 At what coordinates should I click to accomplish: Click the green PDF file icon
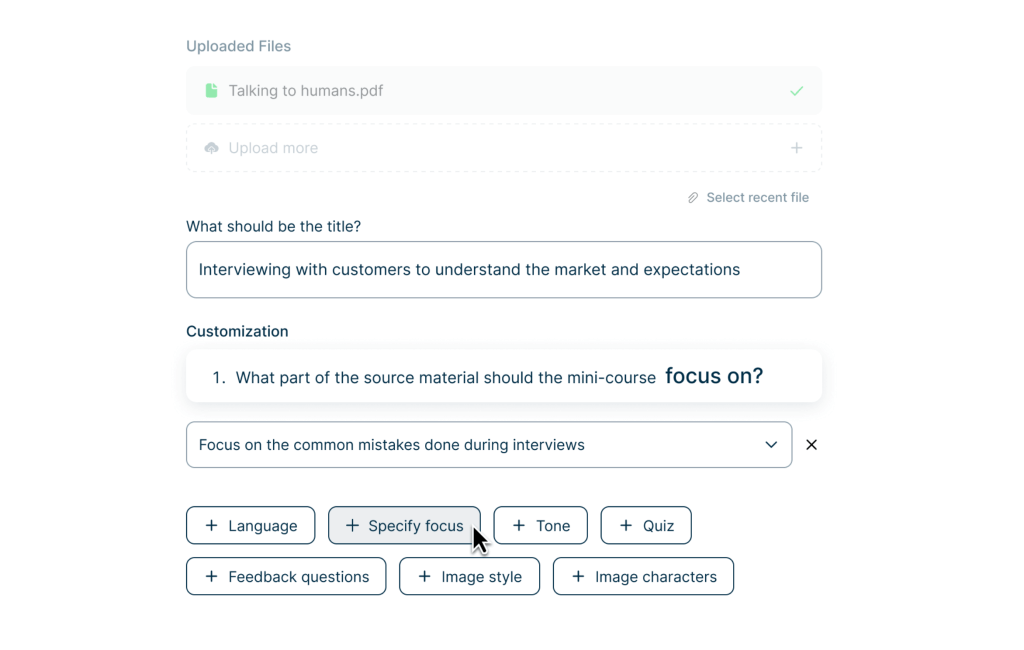(x=211, y=91)
